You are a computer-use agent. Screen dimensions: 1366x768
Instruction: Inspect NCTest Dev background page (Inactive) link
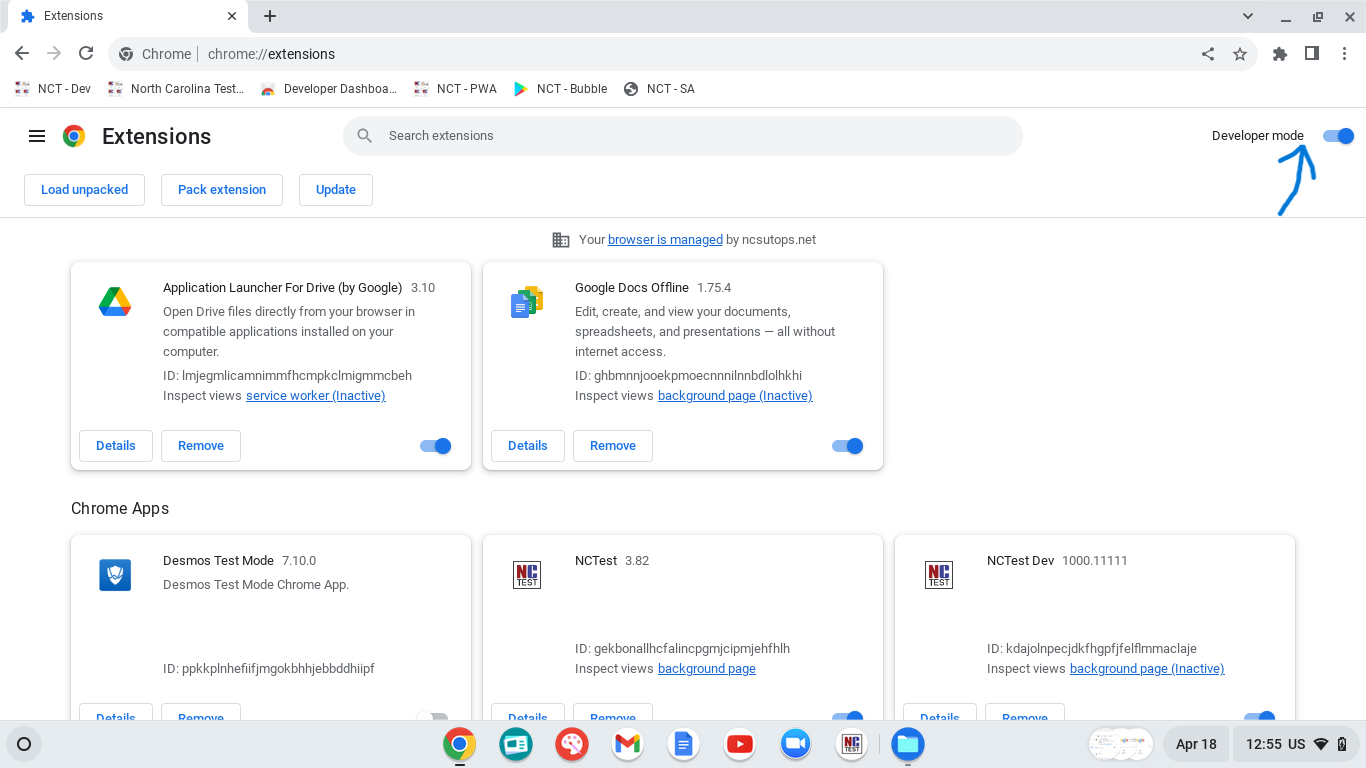[x=1147, y=669]
